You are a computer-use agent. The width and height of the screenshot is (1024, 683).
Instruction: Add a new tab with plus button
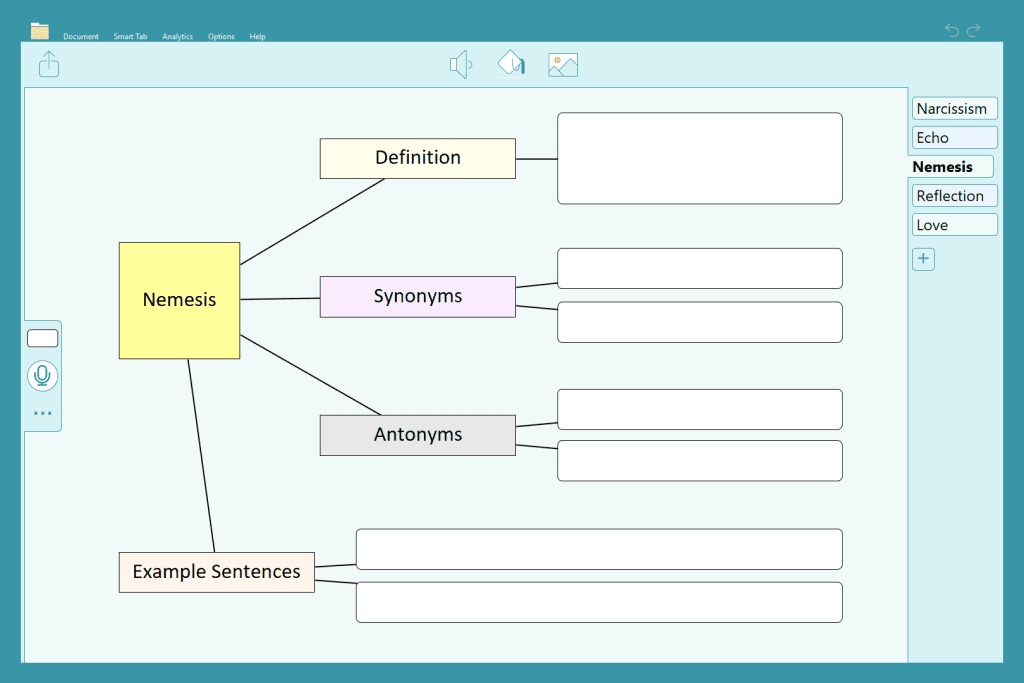coord(923,259)
